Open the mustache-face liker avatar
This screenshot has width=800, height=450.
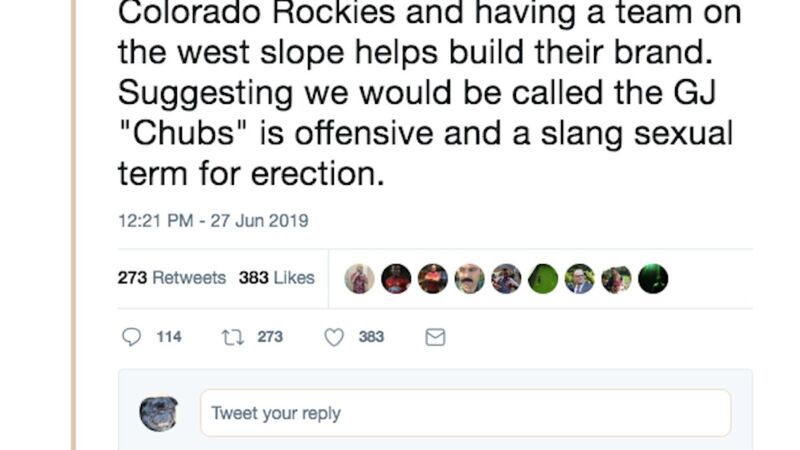[470, 279]
